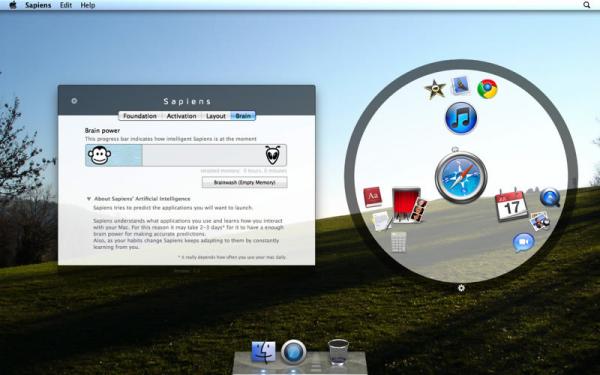This screenshot has width=600, height=375.
Task: Open Finder from the Dock
Action: (263, 352)
